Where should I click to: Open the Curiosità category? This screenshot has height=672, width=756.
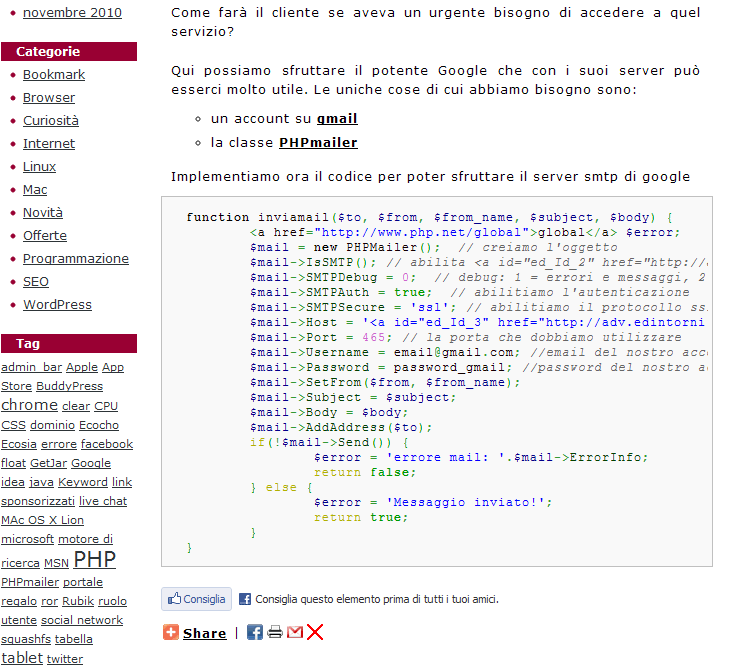pyautogui.click(x=51, y=121)
